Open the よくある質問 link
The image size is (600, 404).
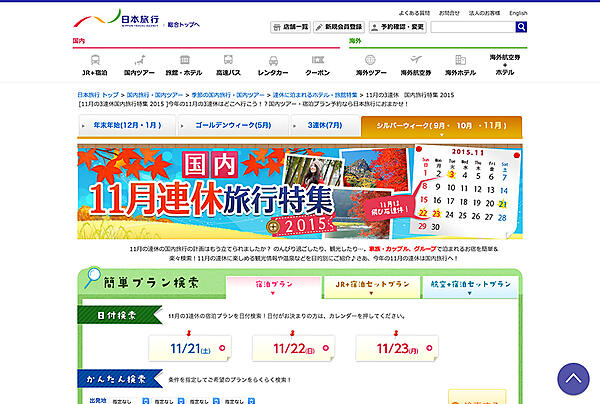(414, 13)
